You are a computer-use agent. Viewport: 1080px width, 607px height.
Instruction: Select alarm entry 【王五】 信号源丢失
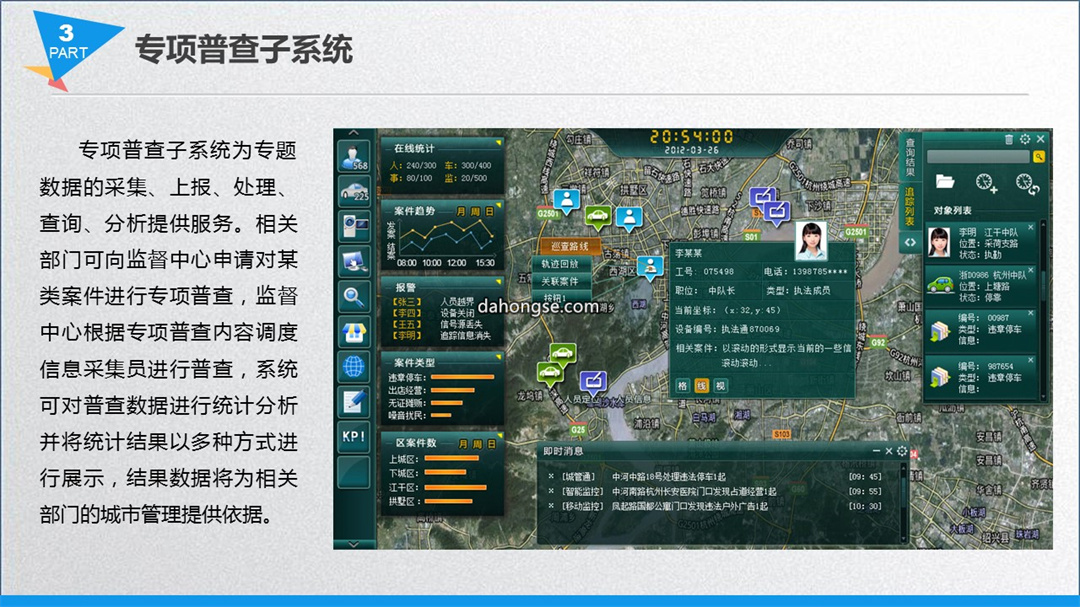(x=437, y=324)
